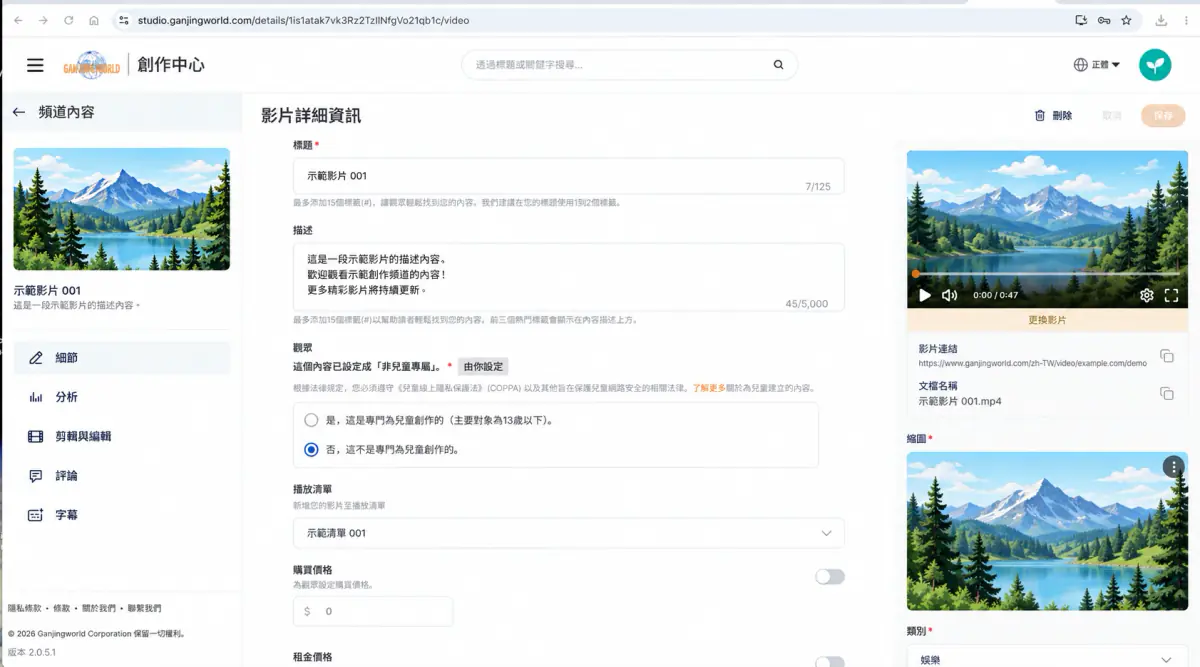Click the comment bubble icon for 評論
Image resolution: width=1200 pixels, height=667 pixels.
pyautogui.click(x=36, y=476)
